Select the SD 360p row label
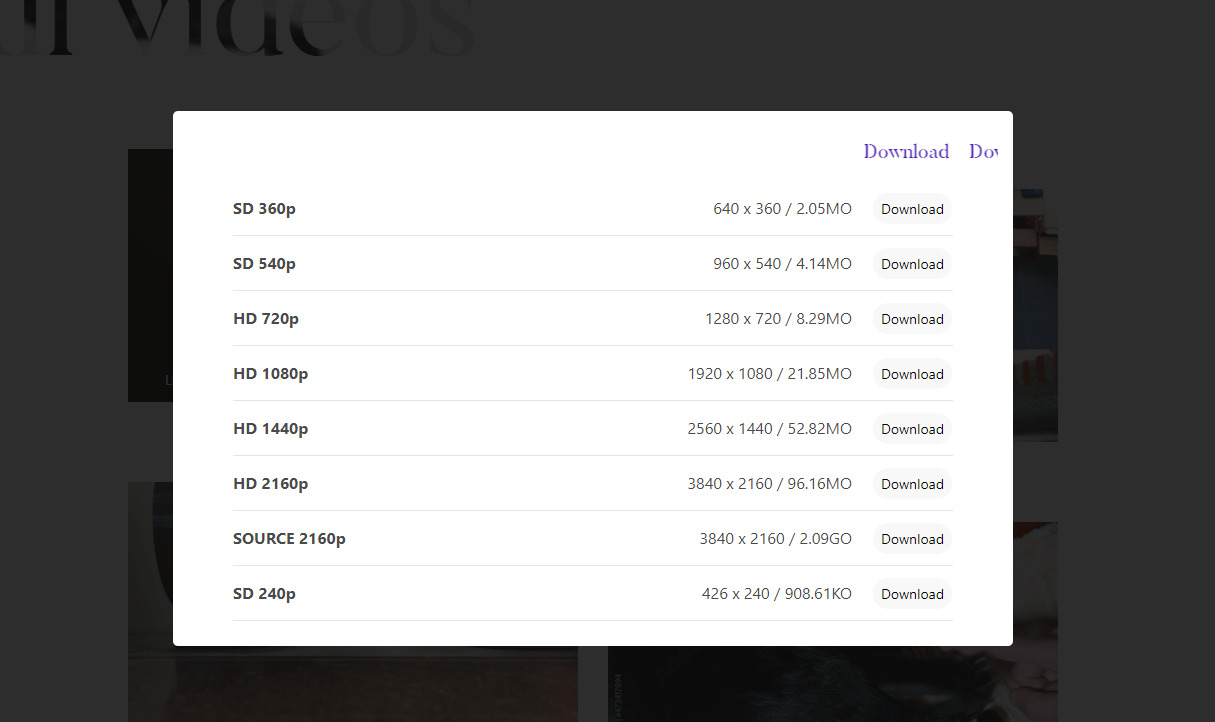The image size is (1215, 722). pyautogui.click(x=264, y=209)
